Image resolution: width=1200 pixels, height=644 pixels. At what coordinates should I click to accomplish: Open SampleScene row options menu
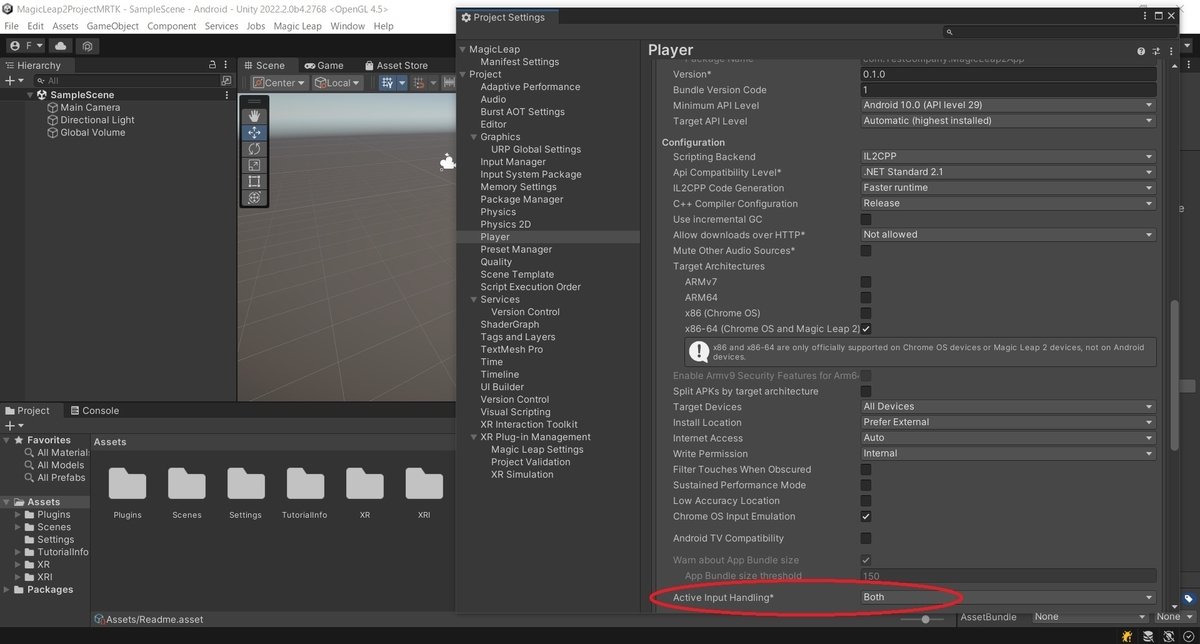pyautogui.click(x=228, y=95)
